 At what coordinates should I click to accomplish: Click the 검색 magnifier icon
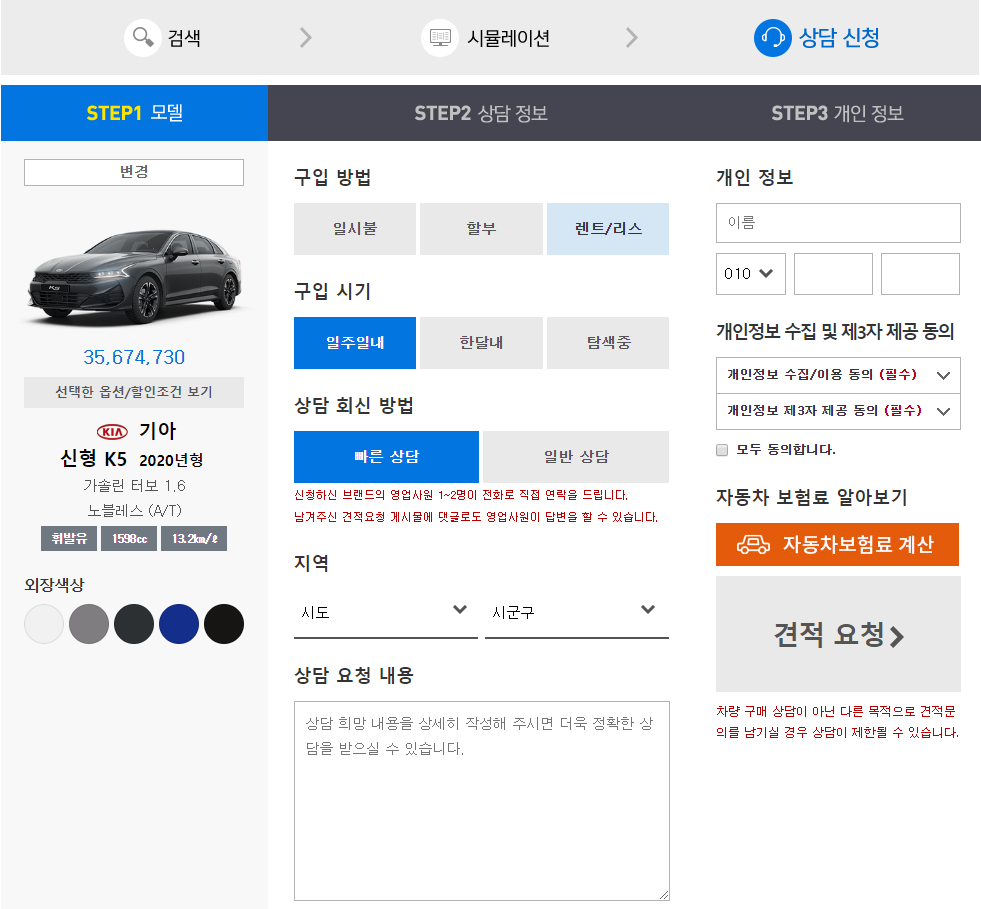point(143,38)
